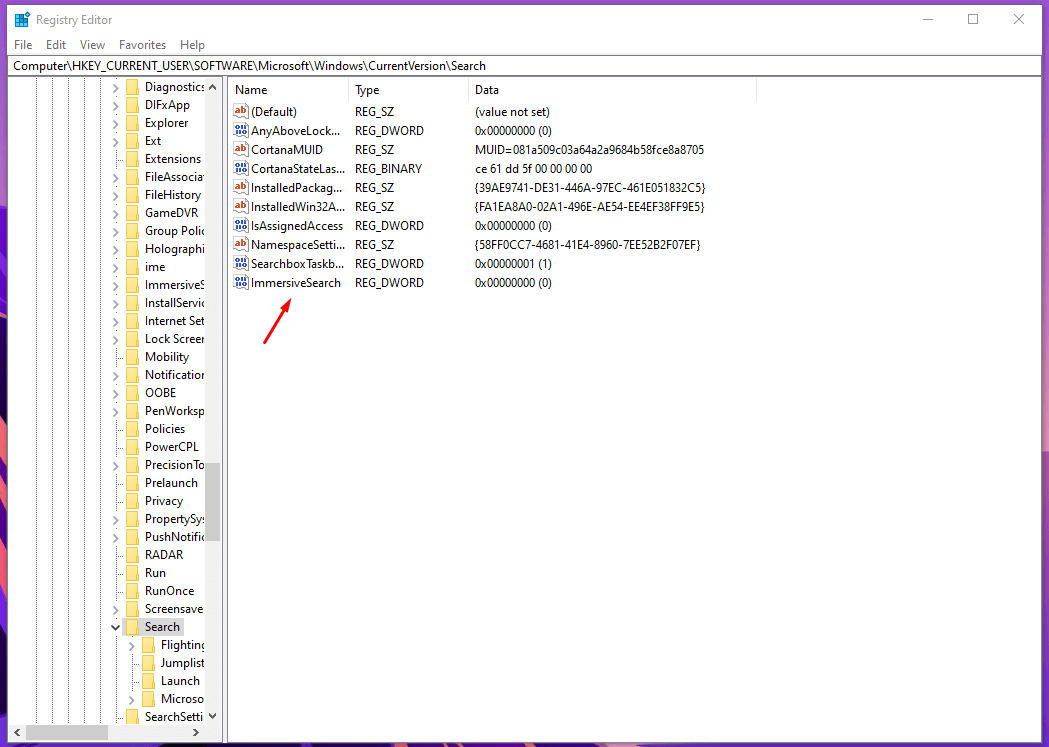Expand the GameDVR key

coord(115,213)
